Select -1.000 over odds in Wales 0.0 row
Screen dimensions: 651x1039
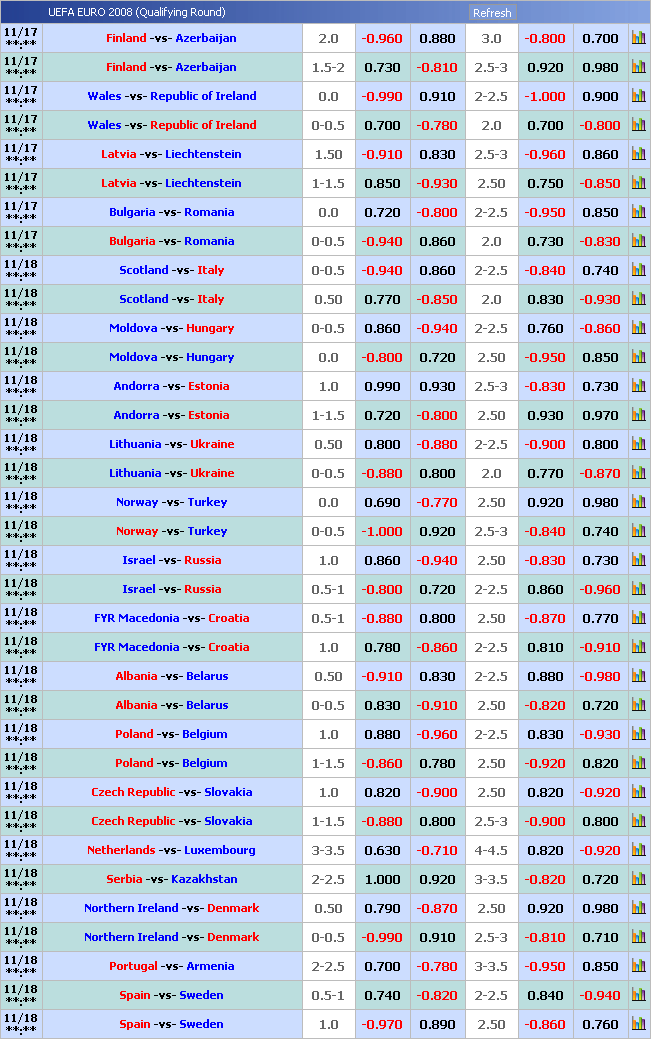click(x=545, y=96)
